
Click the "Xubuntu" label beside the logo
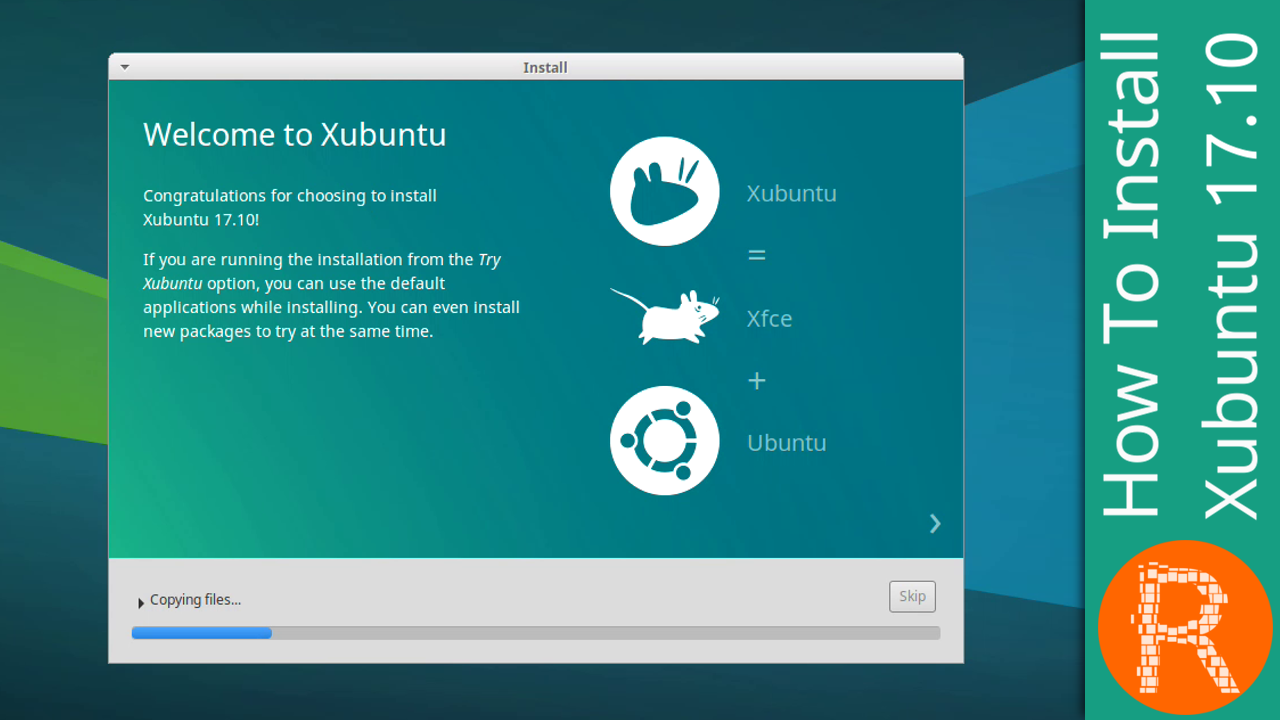[791, 194]
